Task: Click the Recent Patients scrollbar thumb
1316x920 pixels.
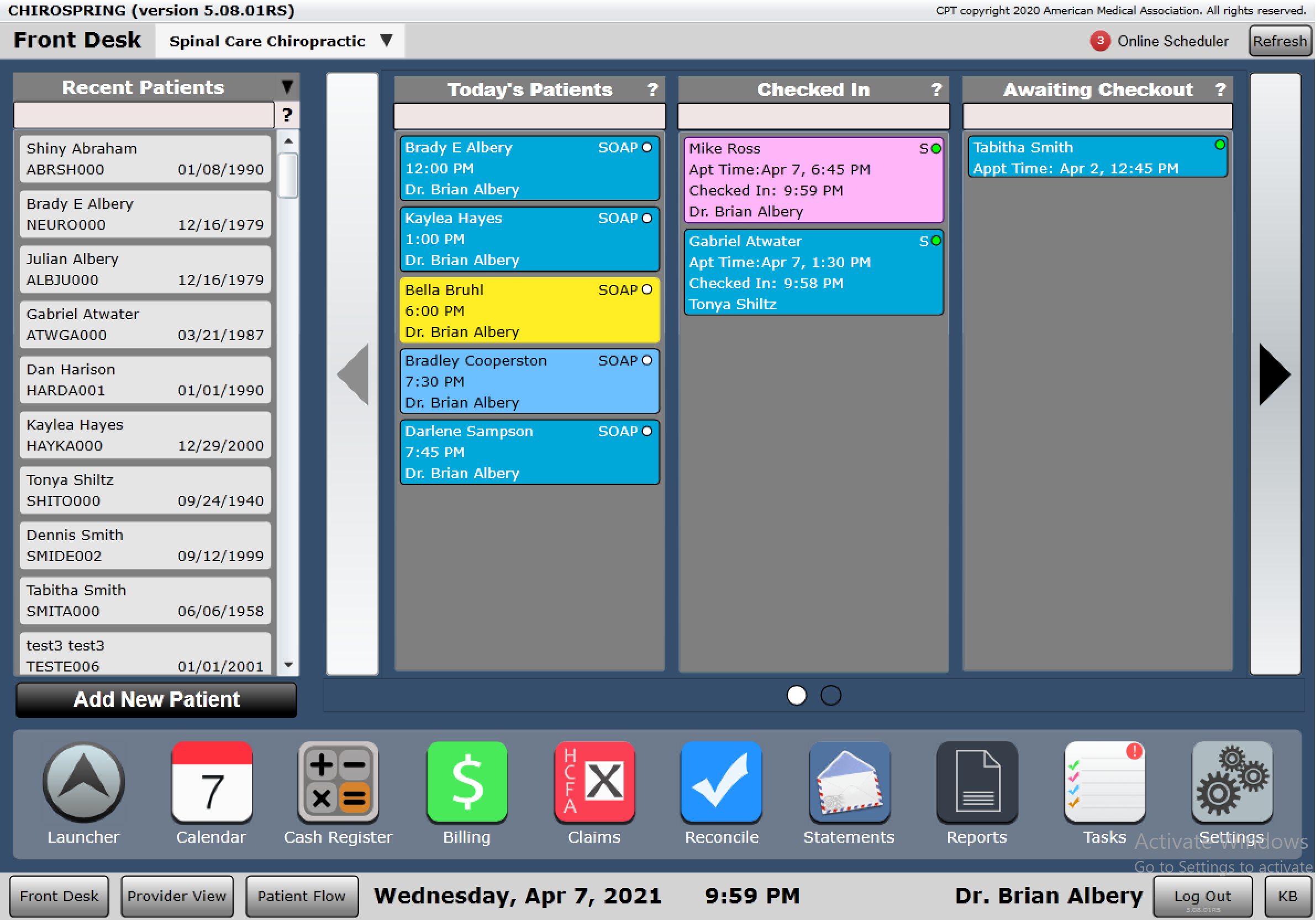Action: (288, 175)
